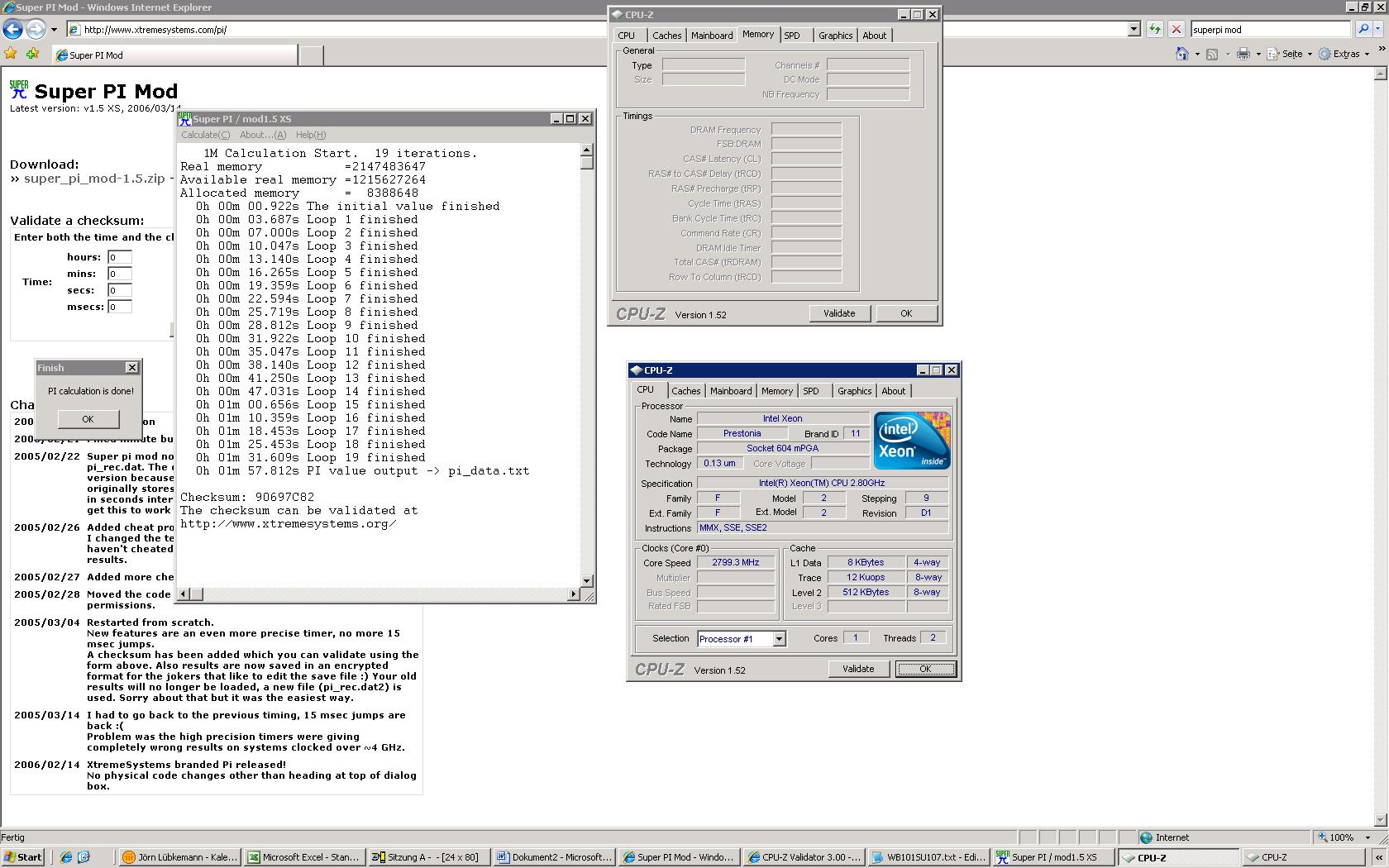Open Caches tab in lower CPU-Z window
1389x868 pixels.
pyautogui.click(x=686, y=391)
